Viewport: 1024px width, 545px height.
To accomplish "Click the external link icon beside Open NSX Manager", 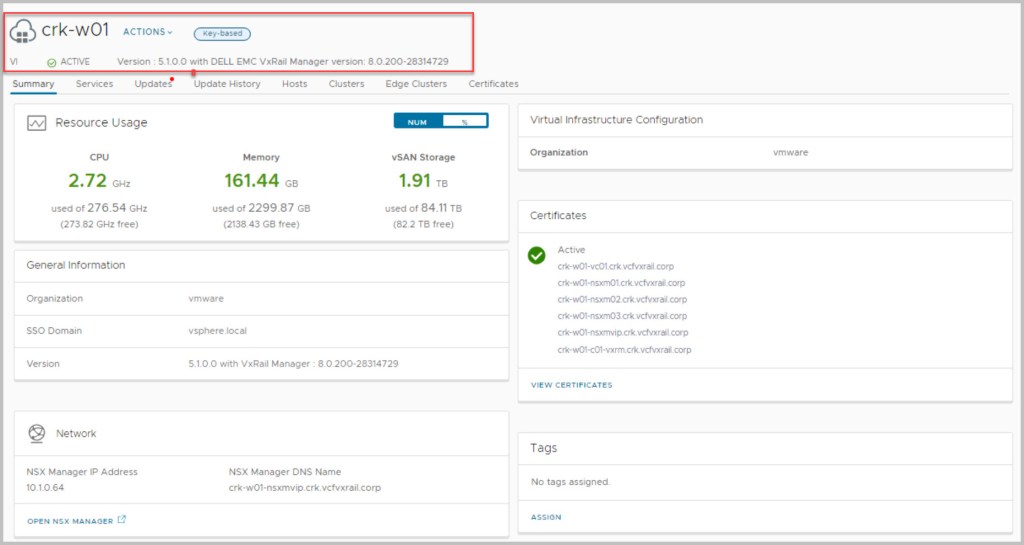I will [x=122, y=520].
